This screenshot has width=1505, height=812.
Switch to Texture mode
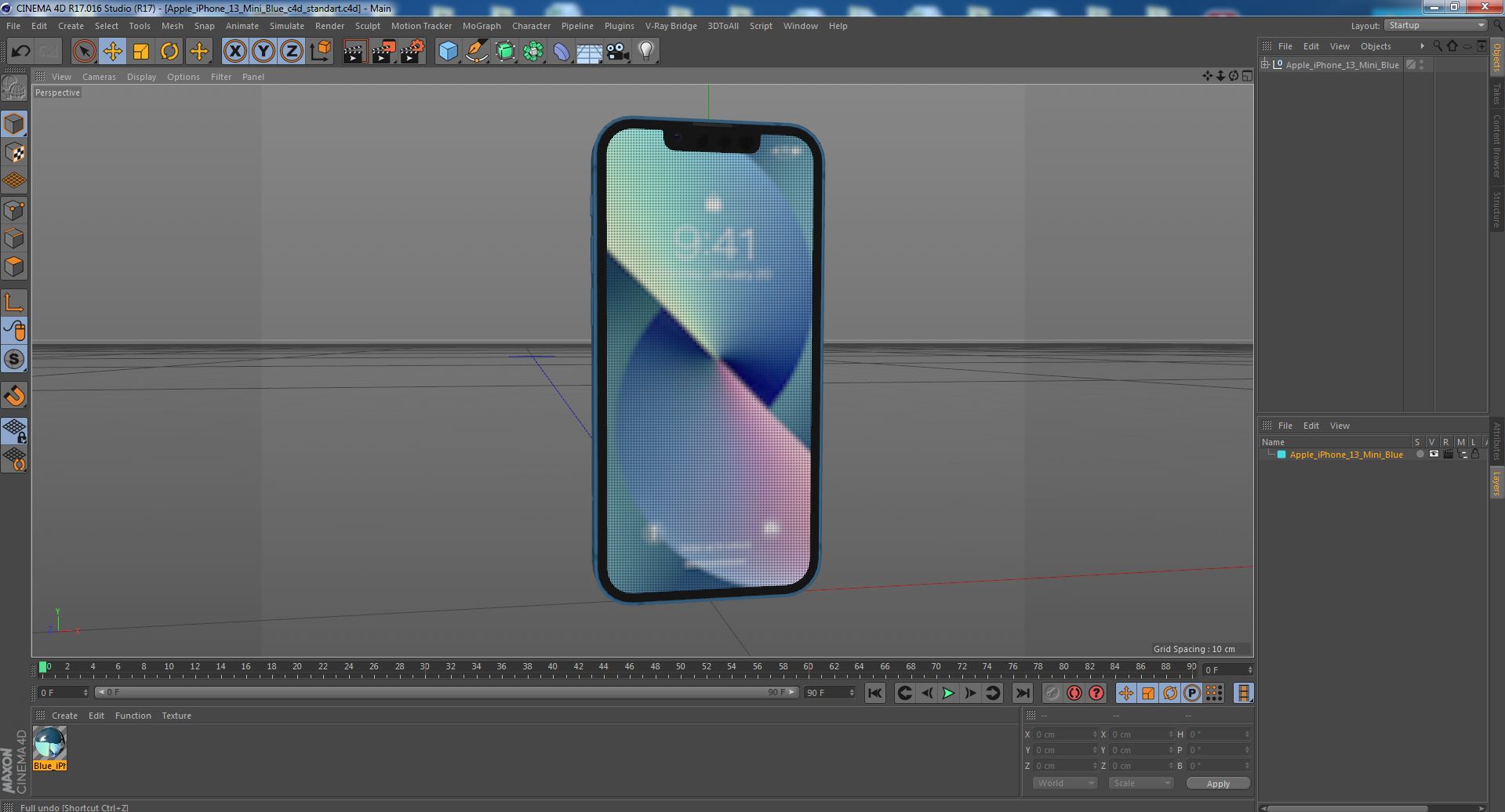pyautogui.click(x=14, y=153)
